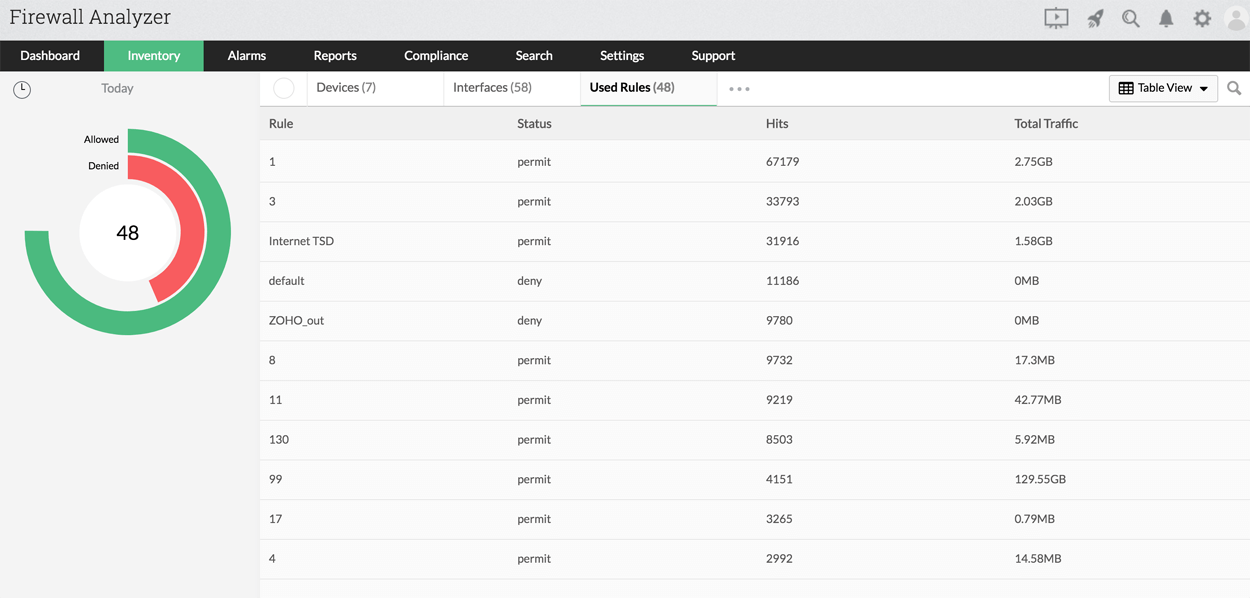Click the user profile avatar icon

click(x=1236, y=17)
